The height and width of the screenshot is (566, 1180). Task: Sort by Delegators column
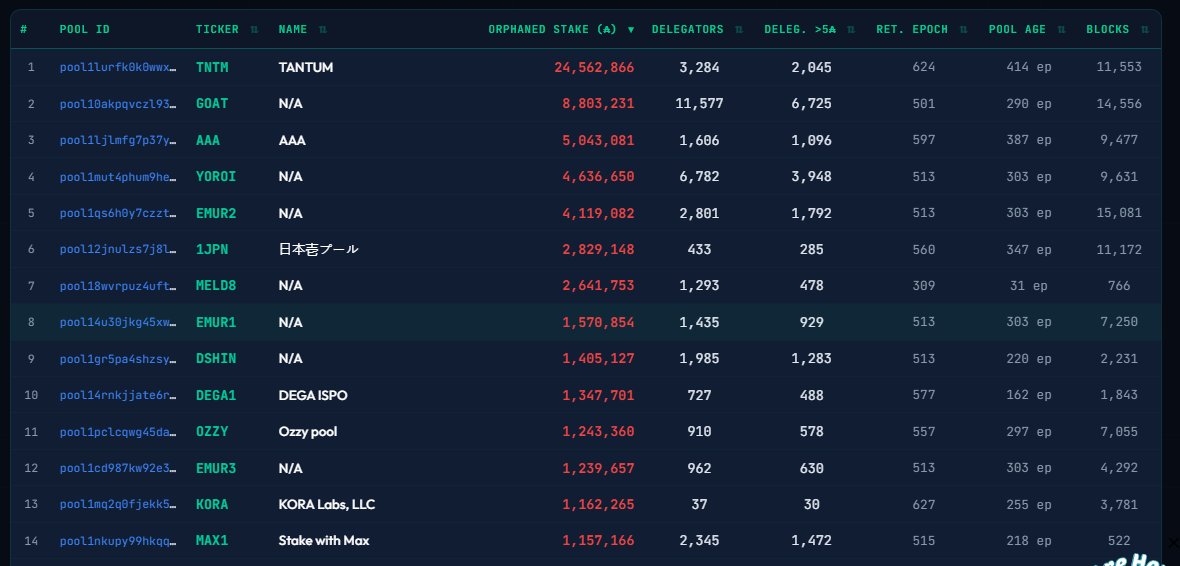tap(697, 29)
